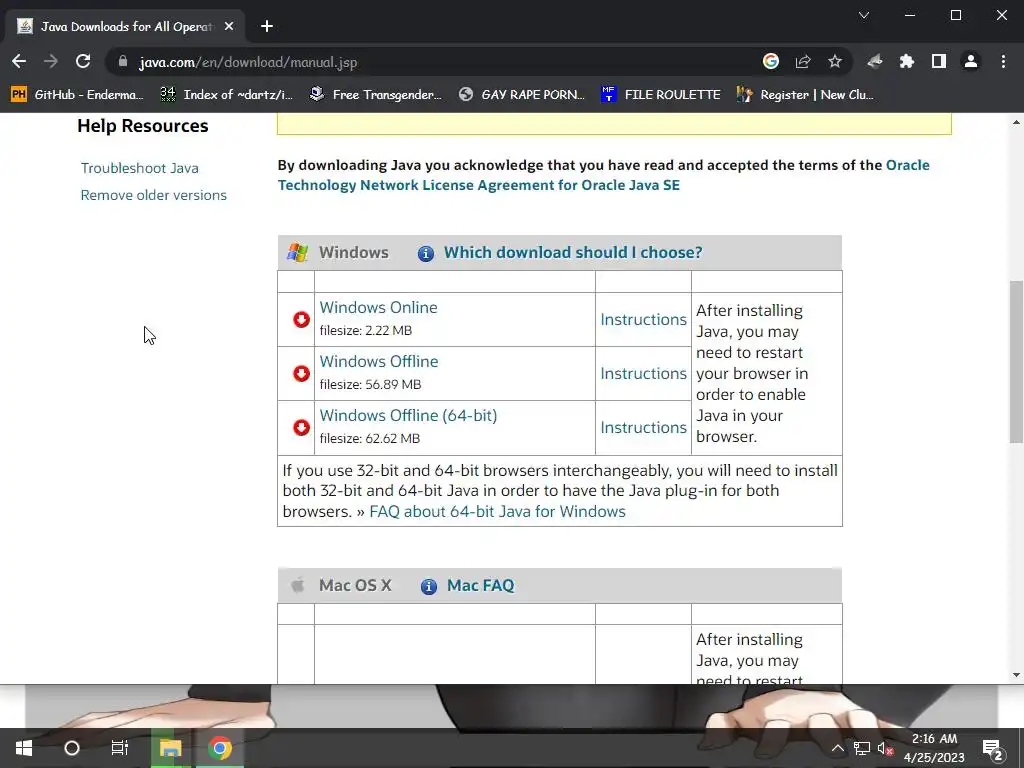The width and height of the screenshot is (1024, 768).
Task: Open the Which download should I choose? link
Action: tap(573, 252)
